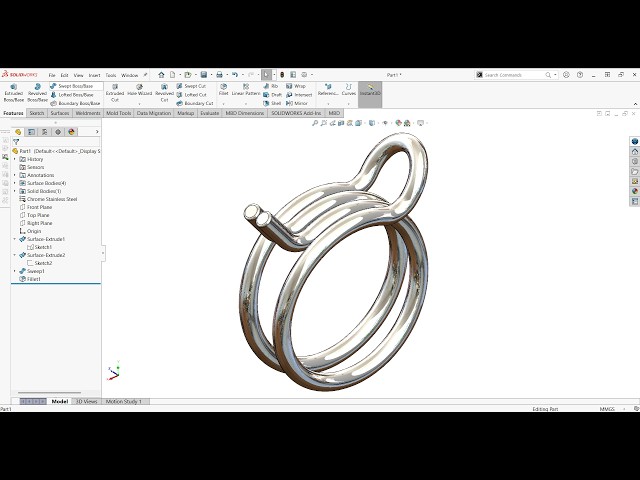
Task: Choose the Boundary Cut command
Action: (195, 103)
